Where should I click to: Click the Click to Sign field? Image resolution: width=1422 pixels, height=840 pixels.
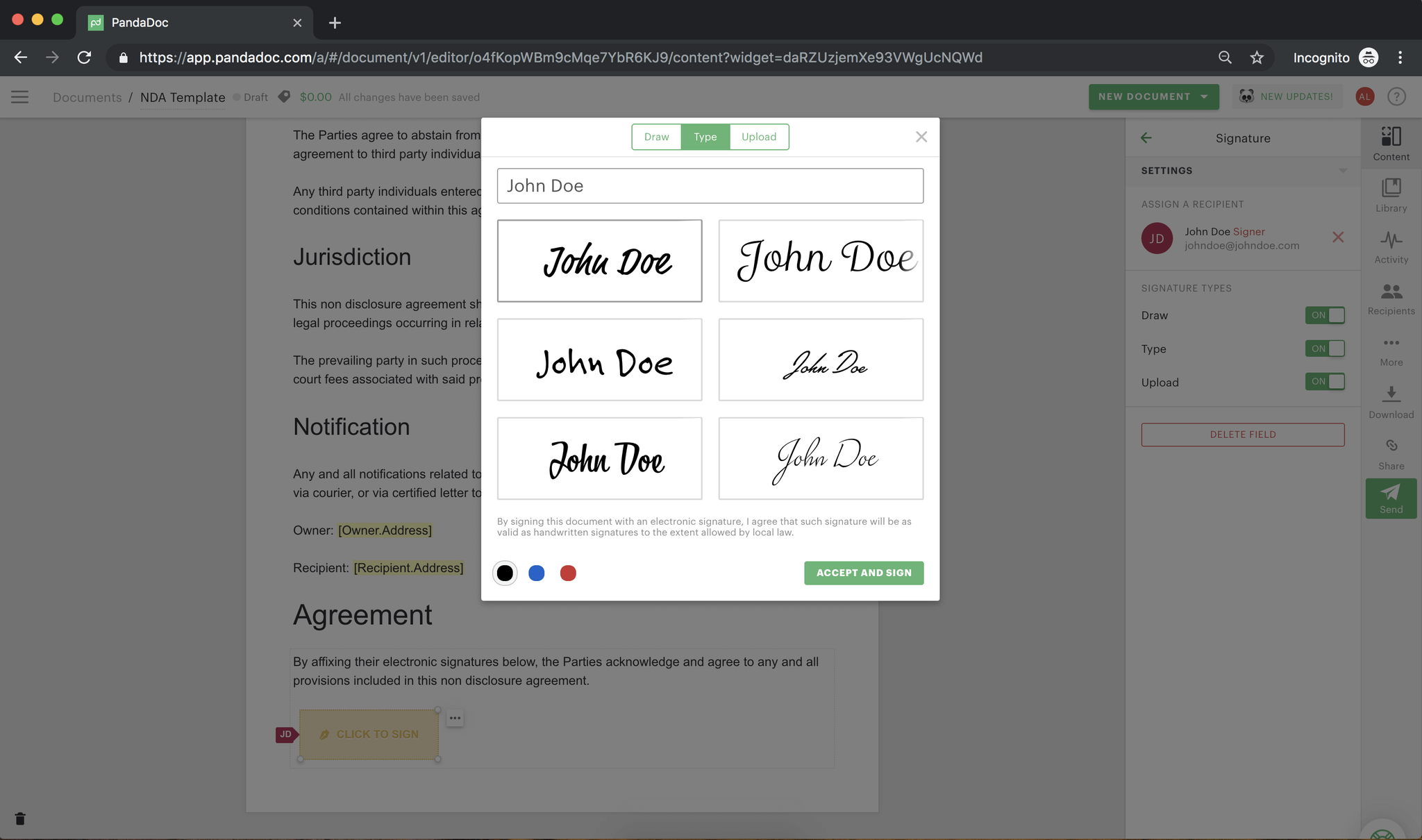369,734
